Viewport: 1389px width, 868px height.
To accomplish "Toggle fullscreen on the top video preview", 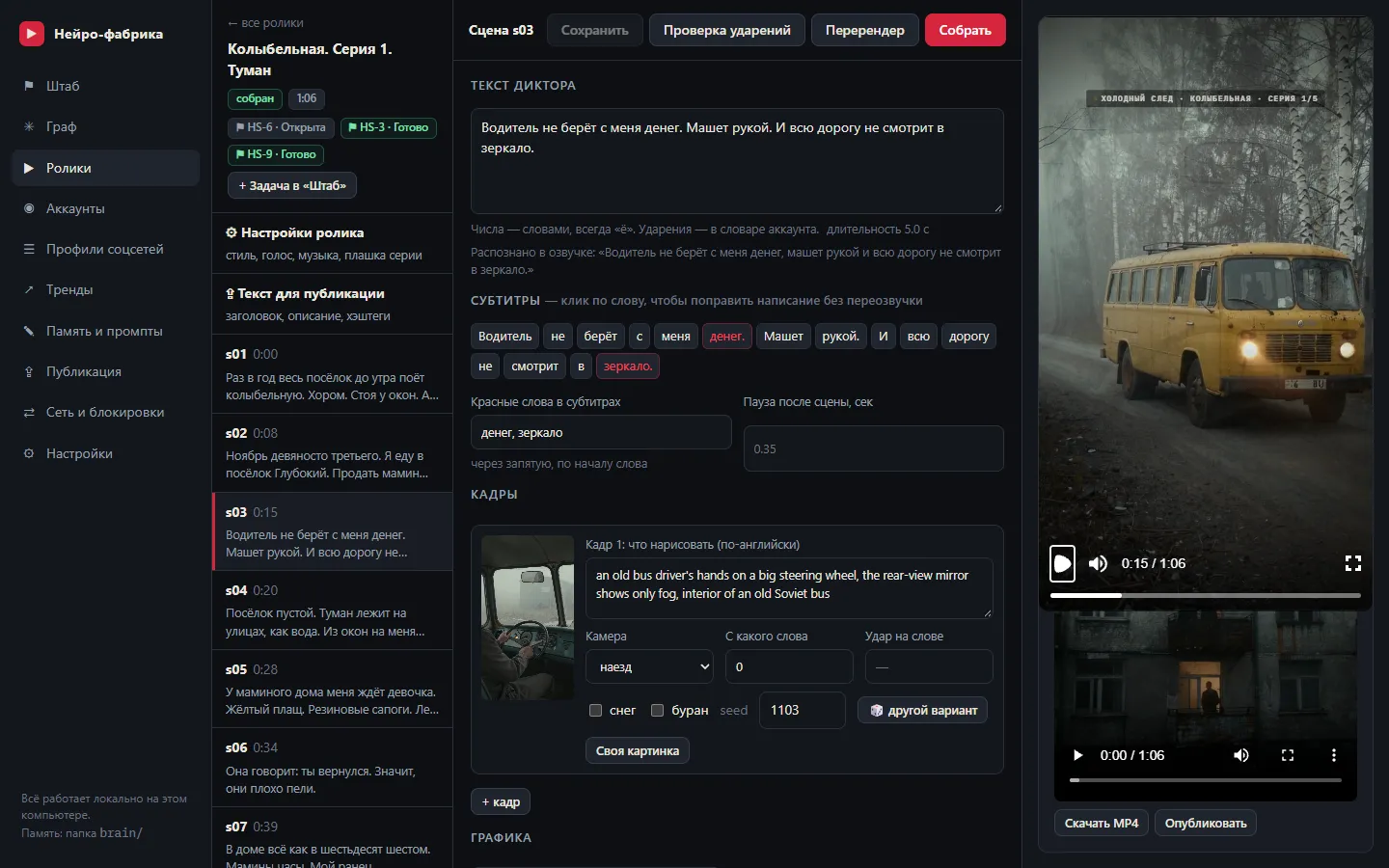I will pyautogui.click(x=1353, y=563).
